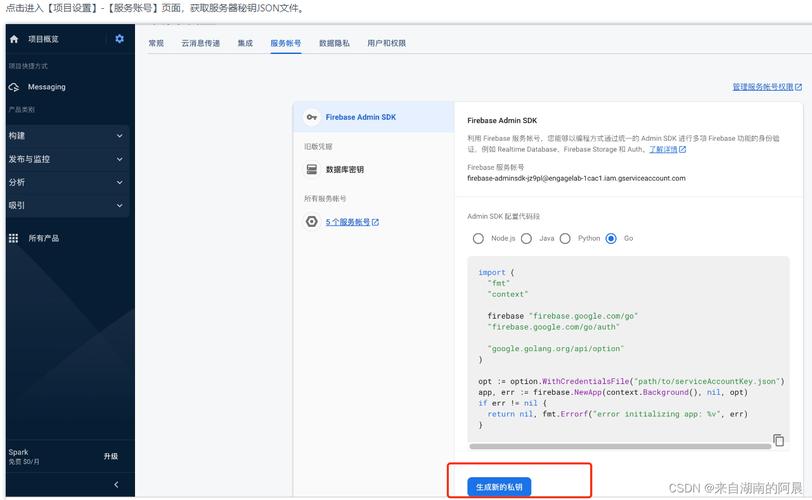Click the option.WithCredentialsFile code line
Image resolution: width=812 pixels, height=500 pixels.
click(x=631, y=381)
